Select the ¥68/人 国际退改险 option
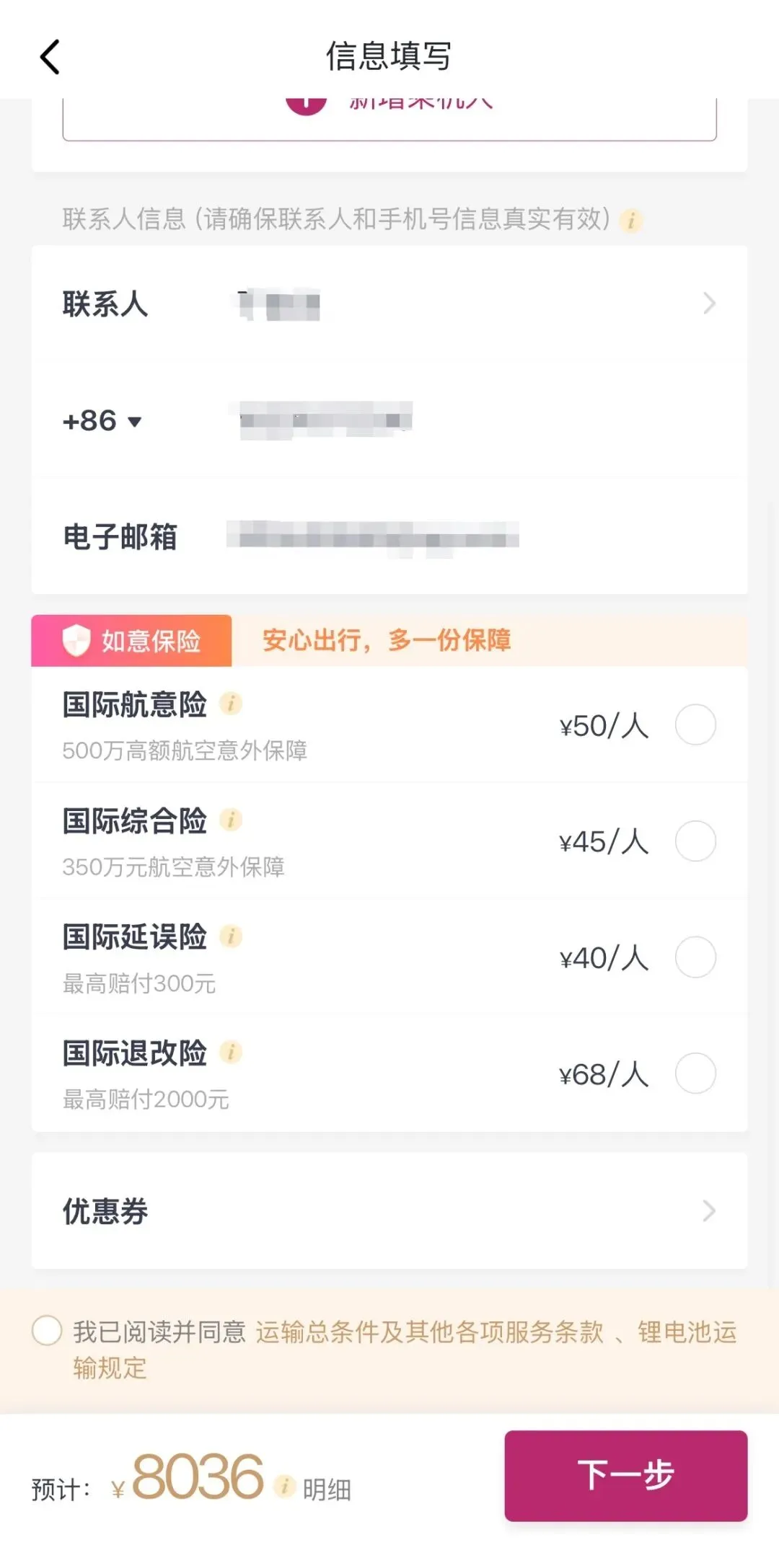 [695, 1073]
